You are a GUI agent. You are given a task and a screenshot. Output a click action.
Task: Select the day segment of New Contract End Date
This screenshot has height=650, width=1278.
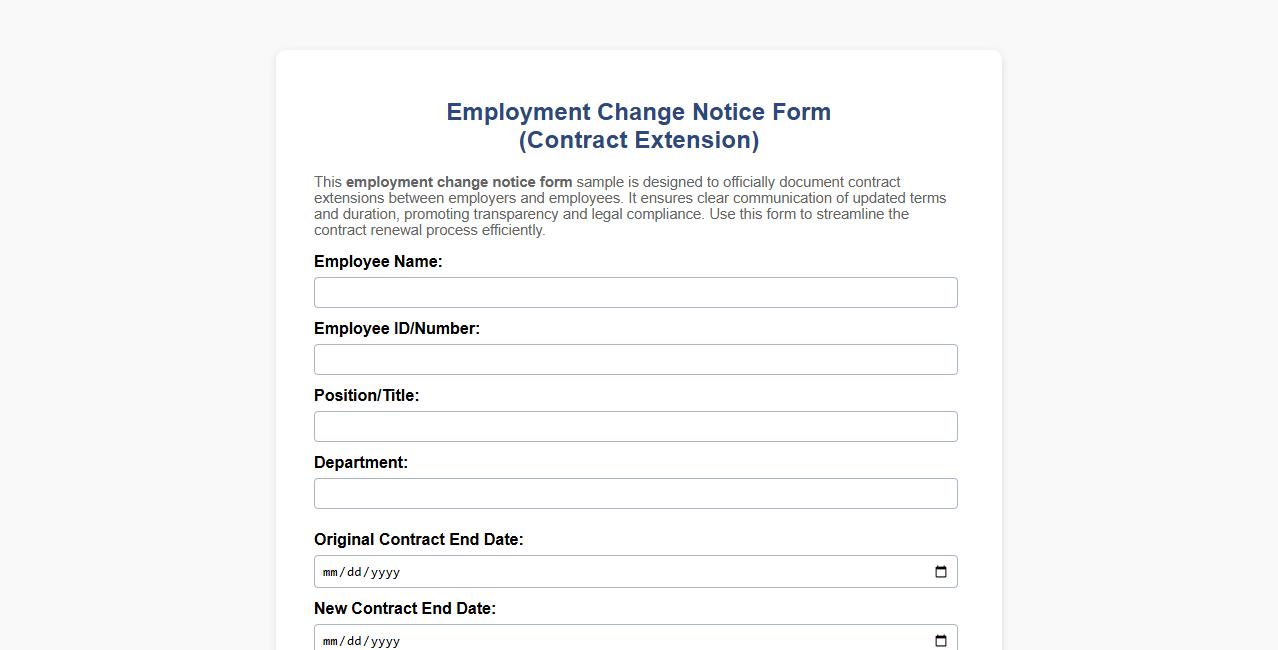pos(352,640)
